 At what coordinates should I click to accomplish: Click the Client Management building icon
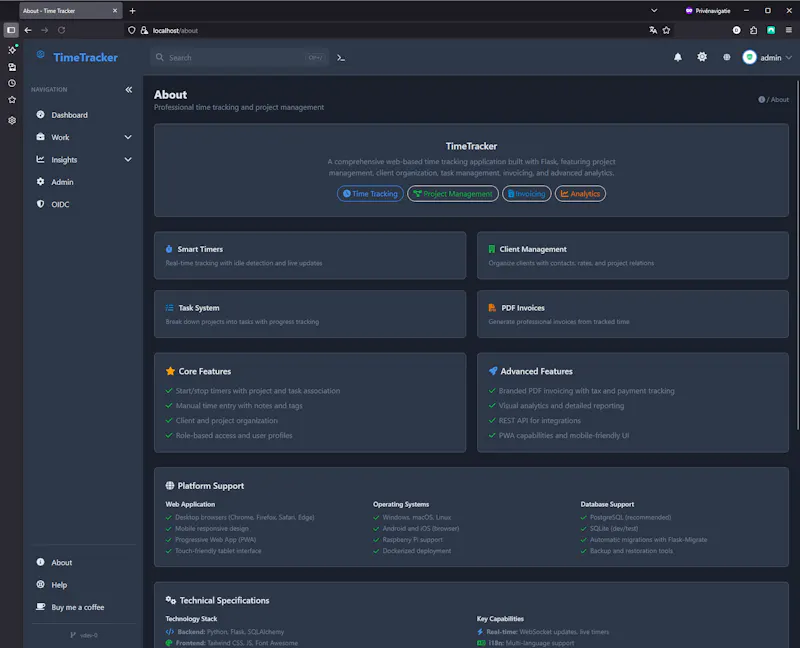pyautogui.click(x=491, y=249)
